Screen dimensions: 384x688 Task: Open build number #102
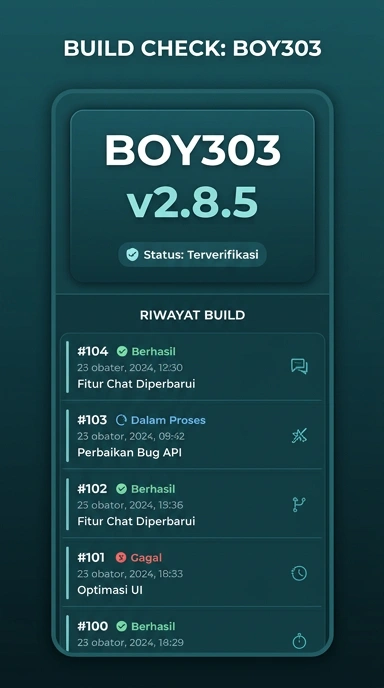click(92, 489)
